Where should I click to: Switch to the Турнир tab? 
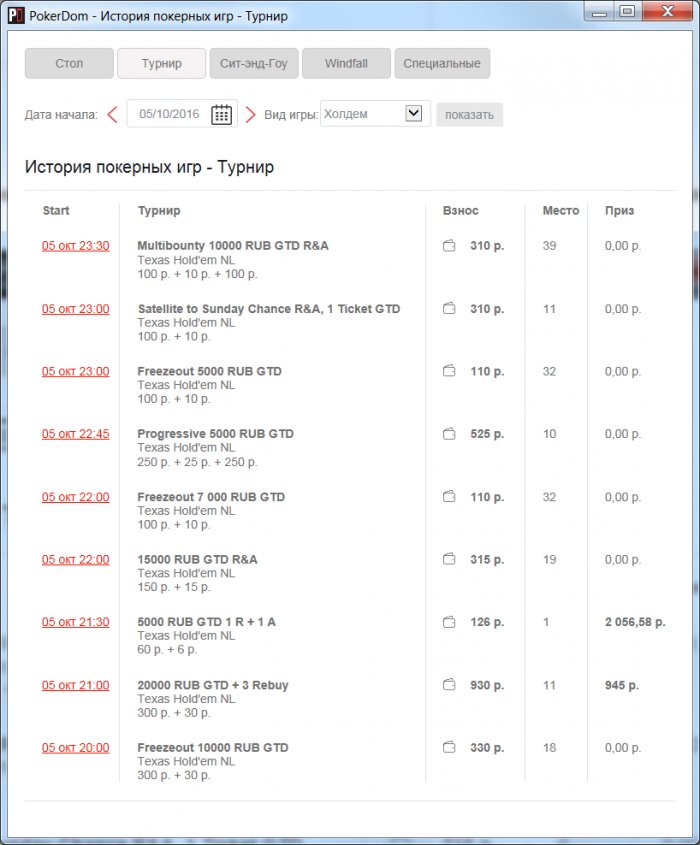(x=162, y=64)
